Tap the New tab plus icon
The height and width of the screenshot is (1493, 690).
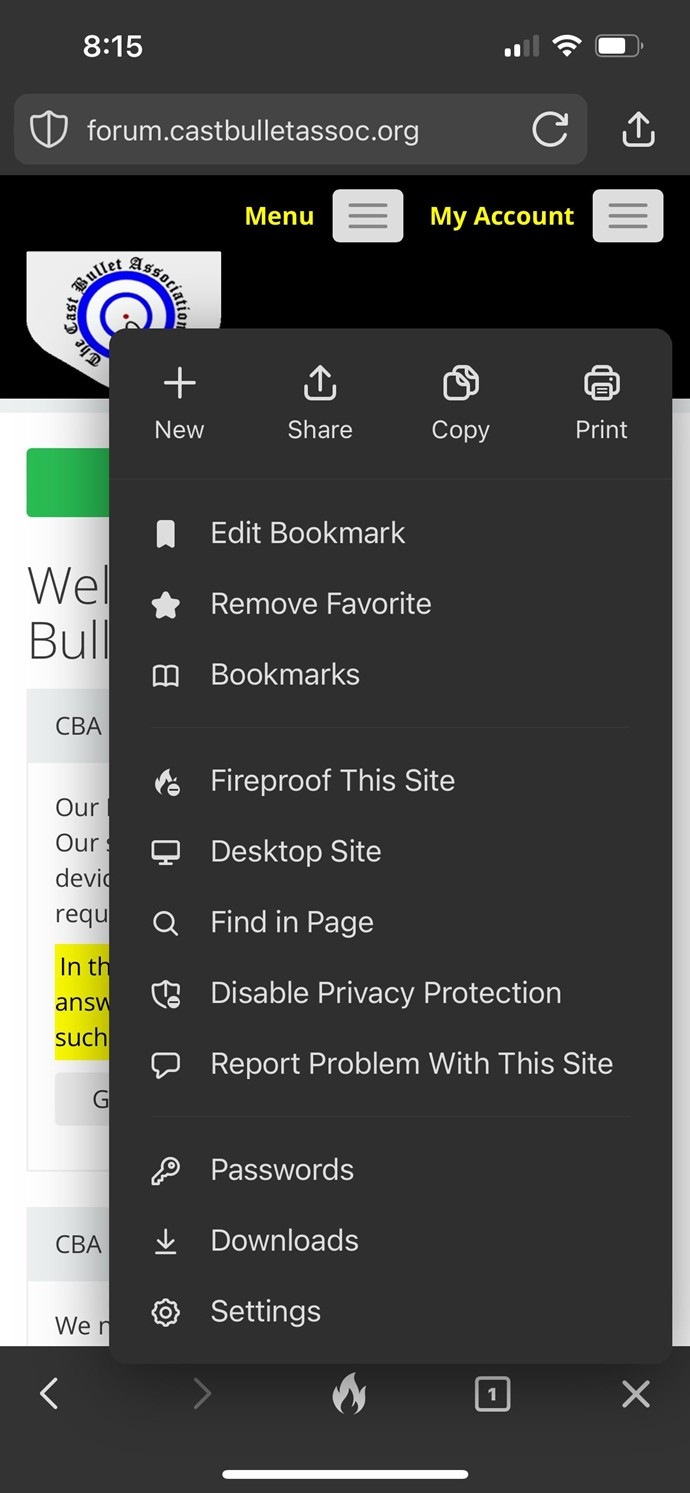click(180, 383)
